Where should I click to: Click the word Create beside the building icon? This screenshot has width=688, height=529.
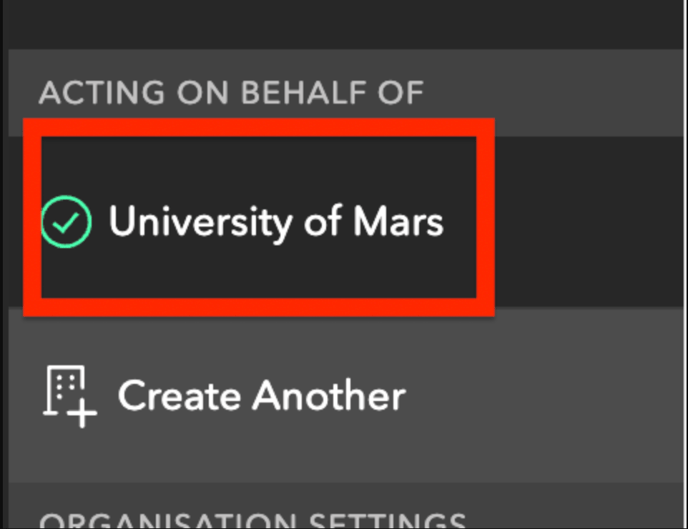coord(179,396)
